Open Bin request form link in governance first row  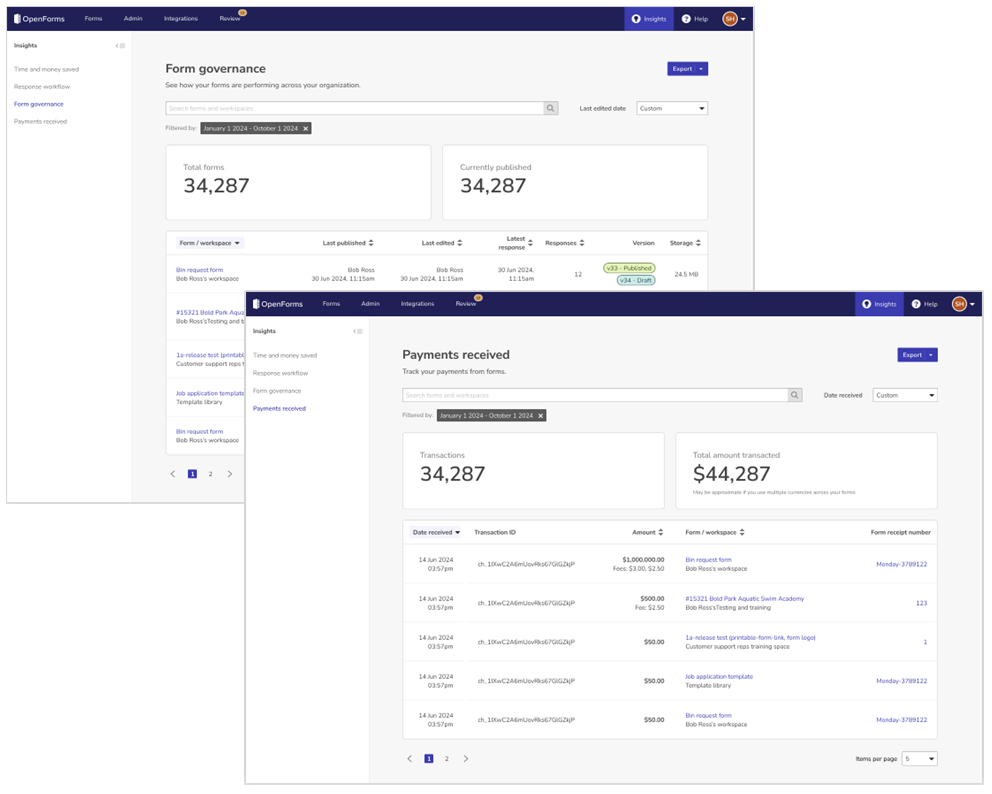199,270
